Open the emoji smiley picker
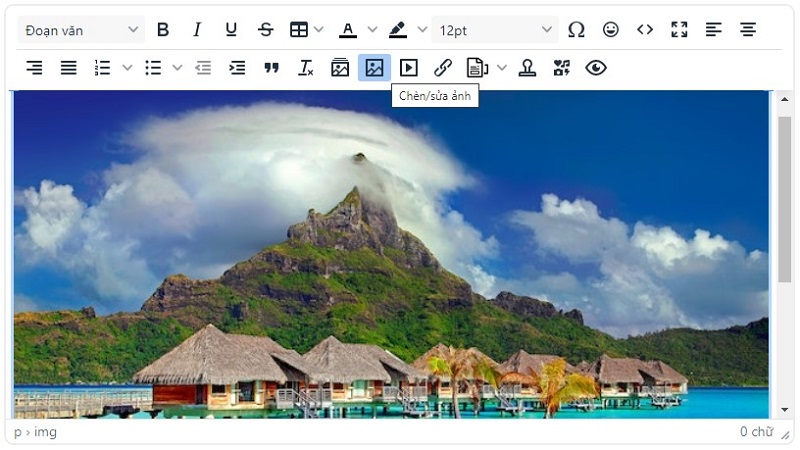800x450 pixels. point(610,30)
